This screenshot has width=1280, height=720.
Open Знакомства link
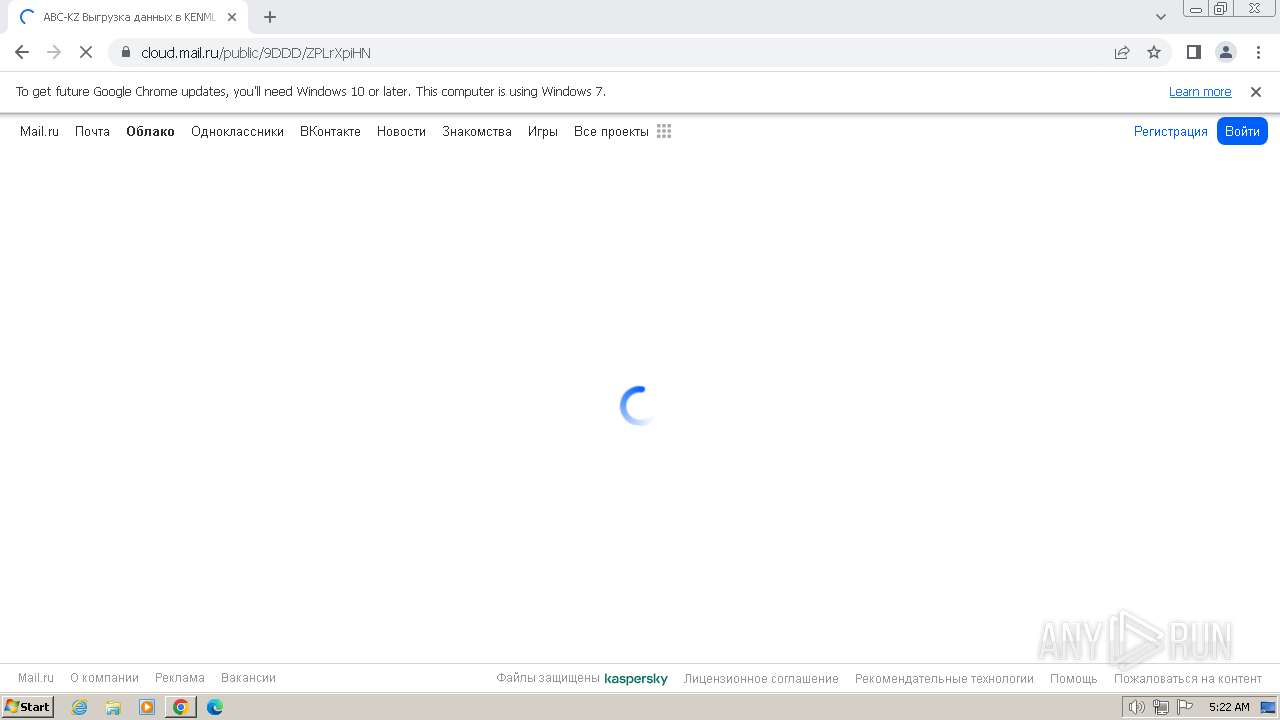(x=477, y=131)
